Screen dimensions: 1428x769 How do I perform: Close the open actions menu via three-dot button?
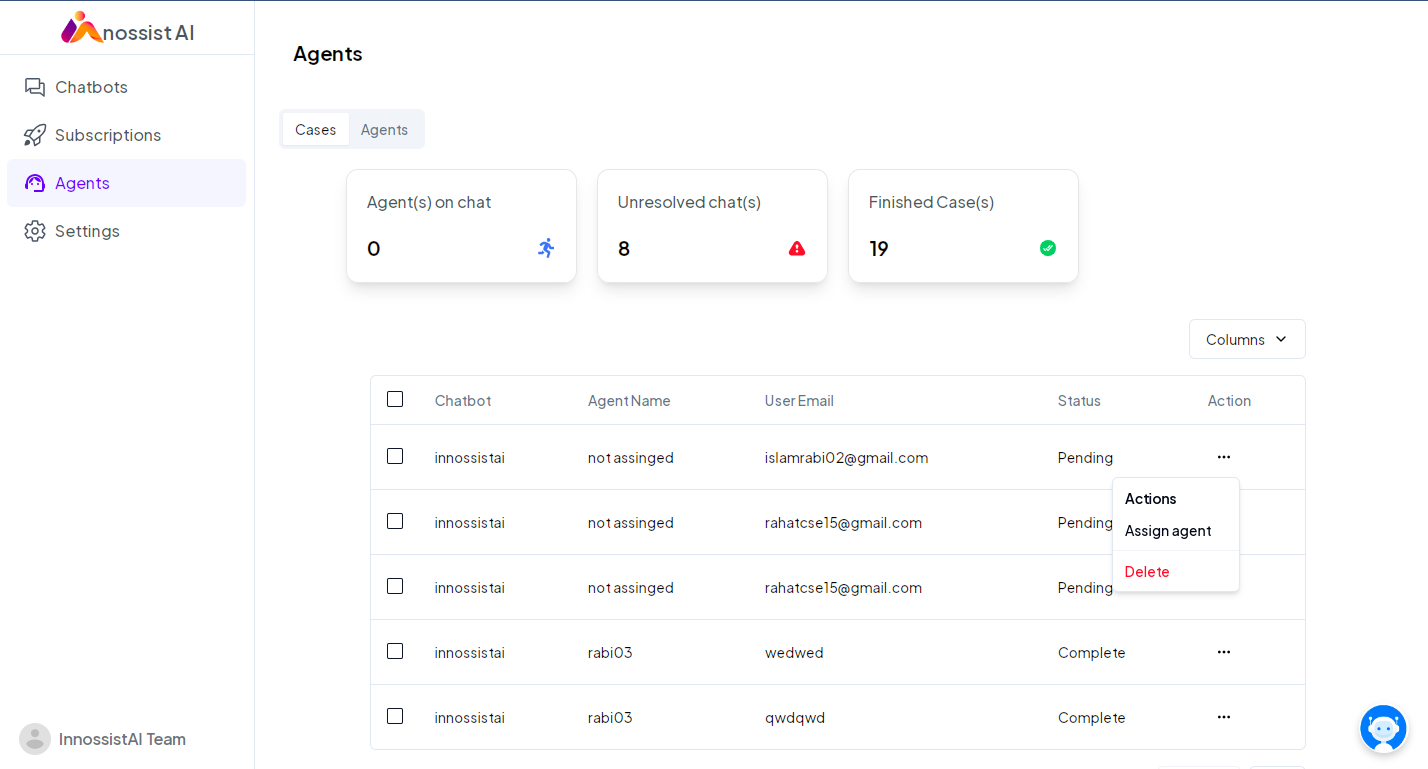coord(1223,457)
